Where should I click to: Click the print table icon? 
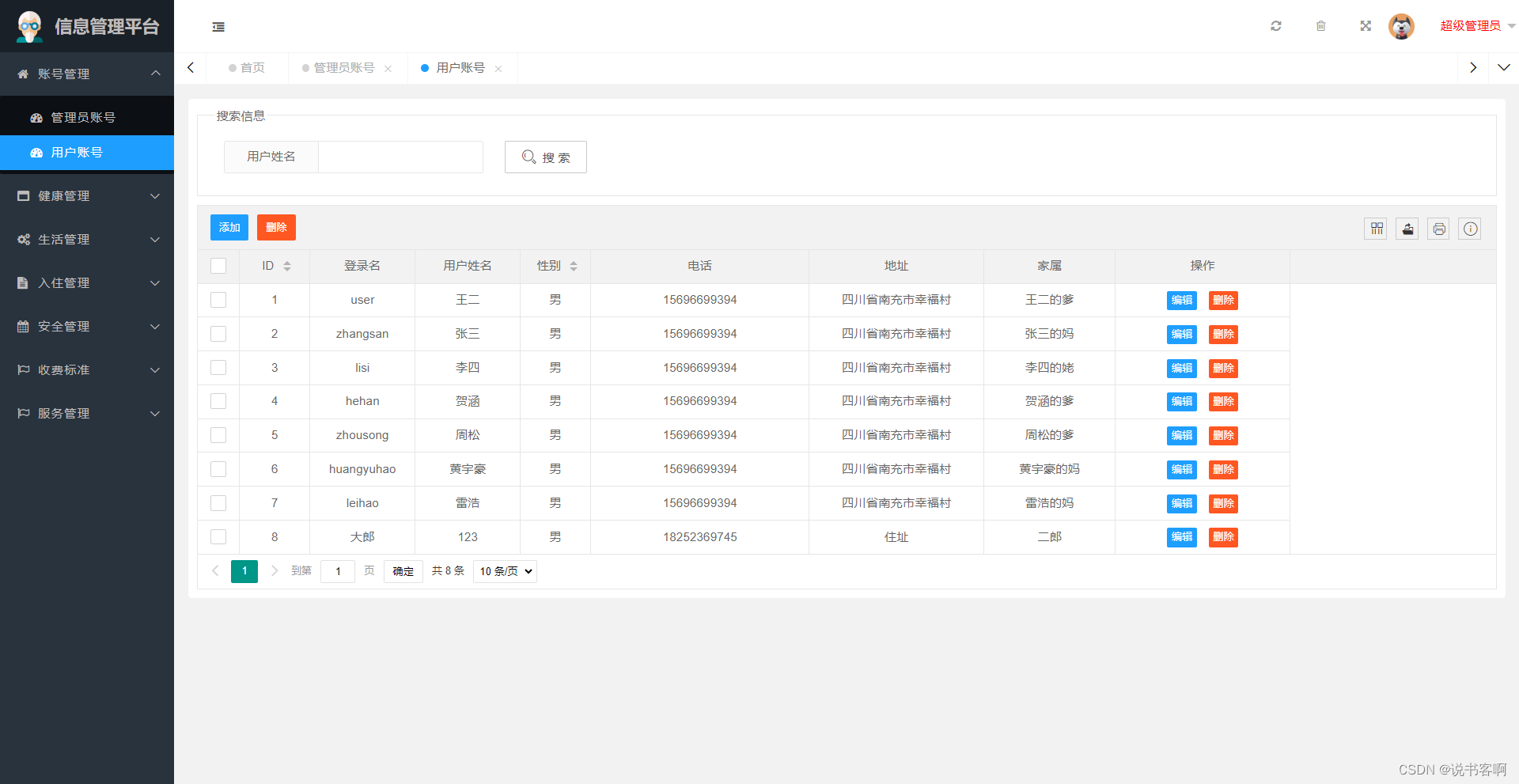pos(1439,229)
